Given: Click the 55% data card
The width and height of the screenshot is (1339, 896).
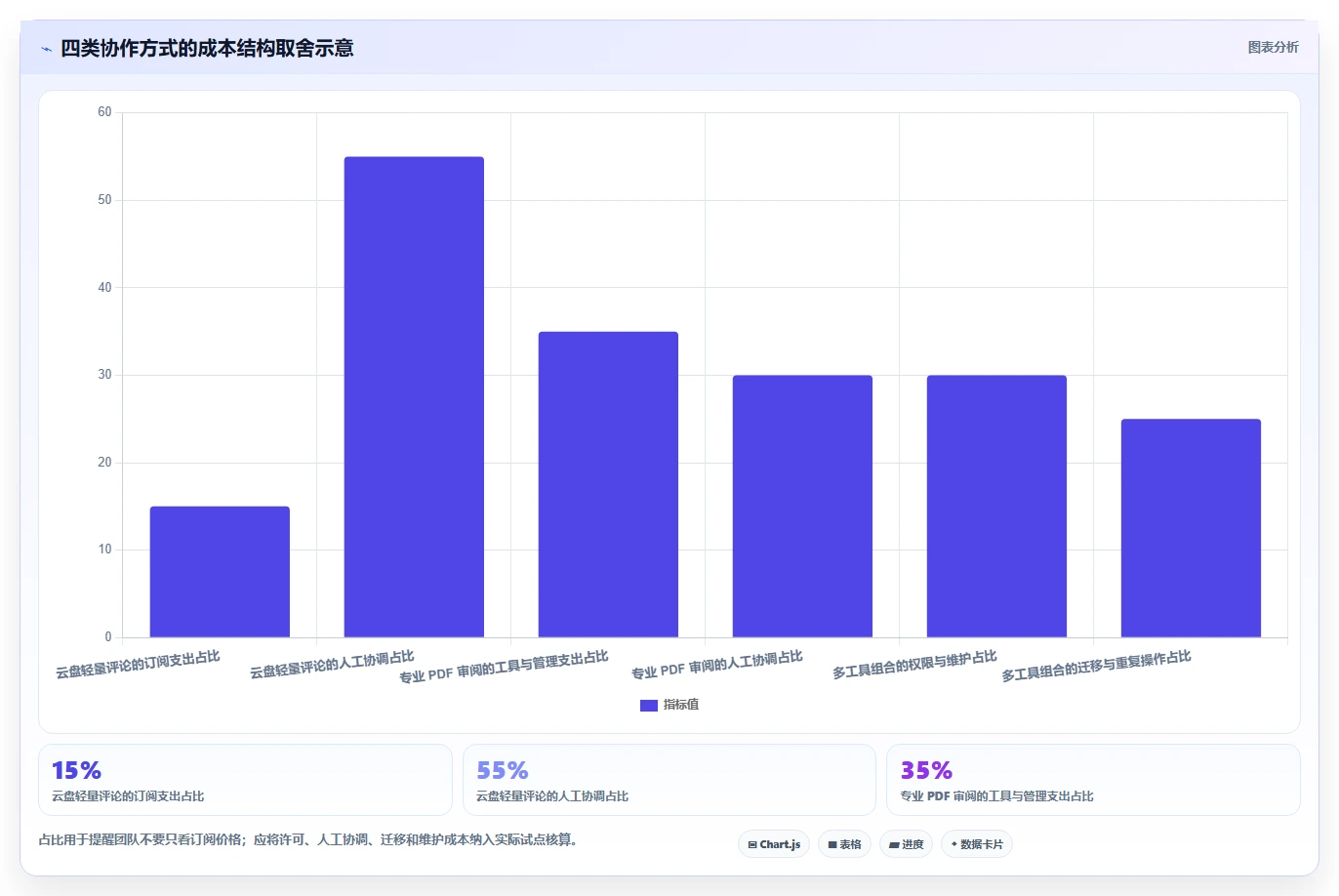Looking at the screenshot, I should click(669, 780).
